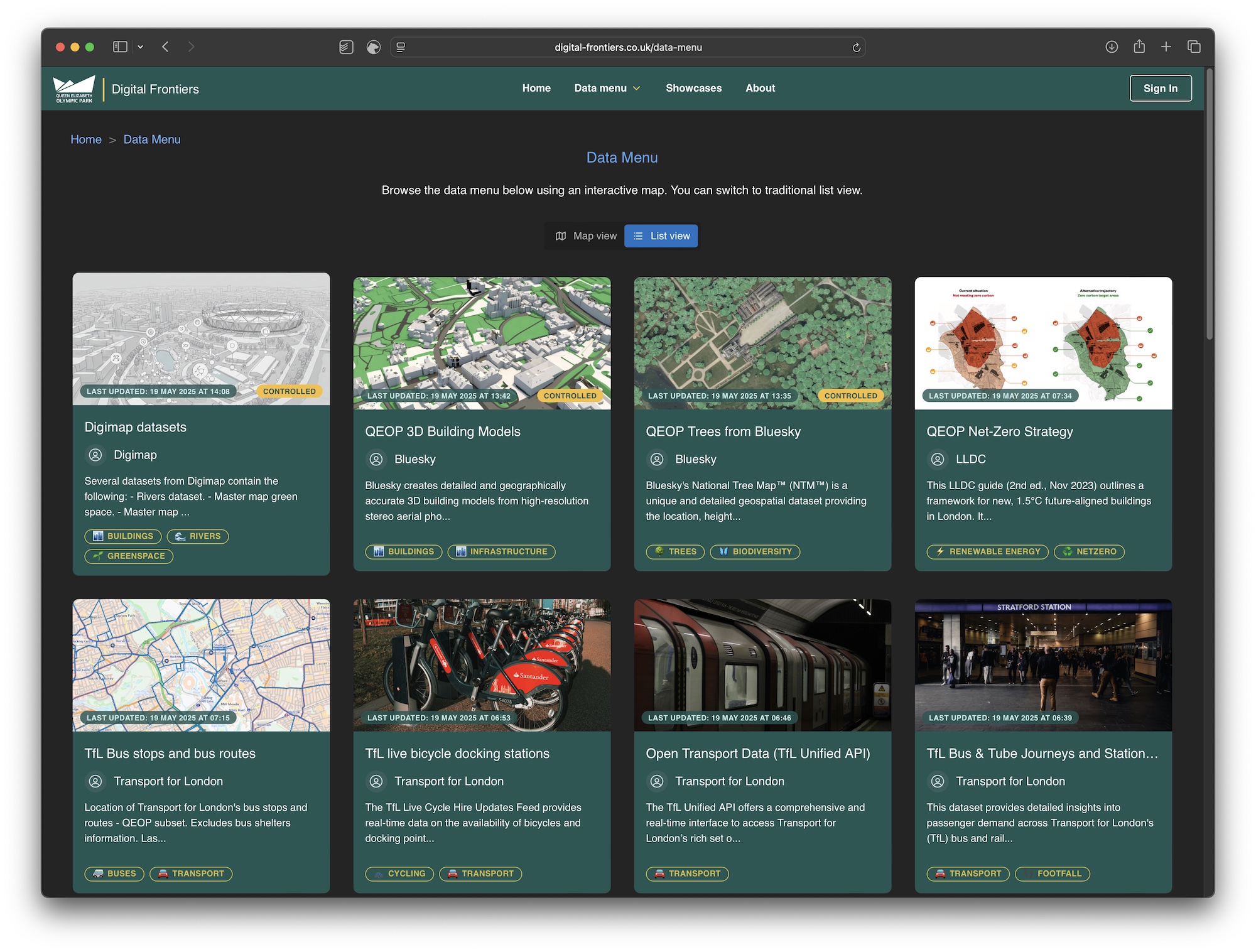Select the RENEWABLE ENERGY tag
This screenshot has width=1256, height=952.
[x=987, y=552]
